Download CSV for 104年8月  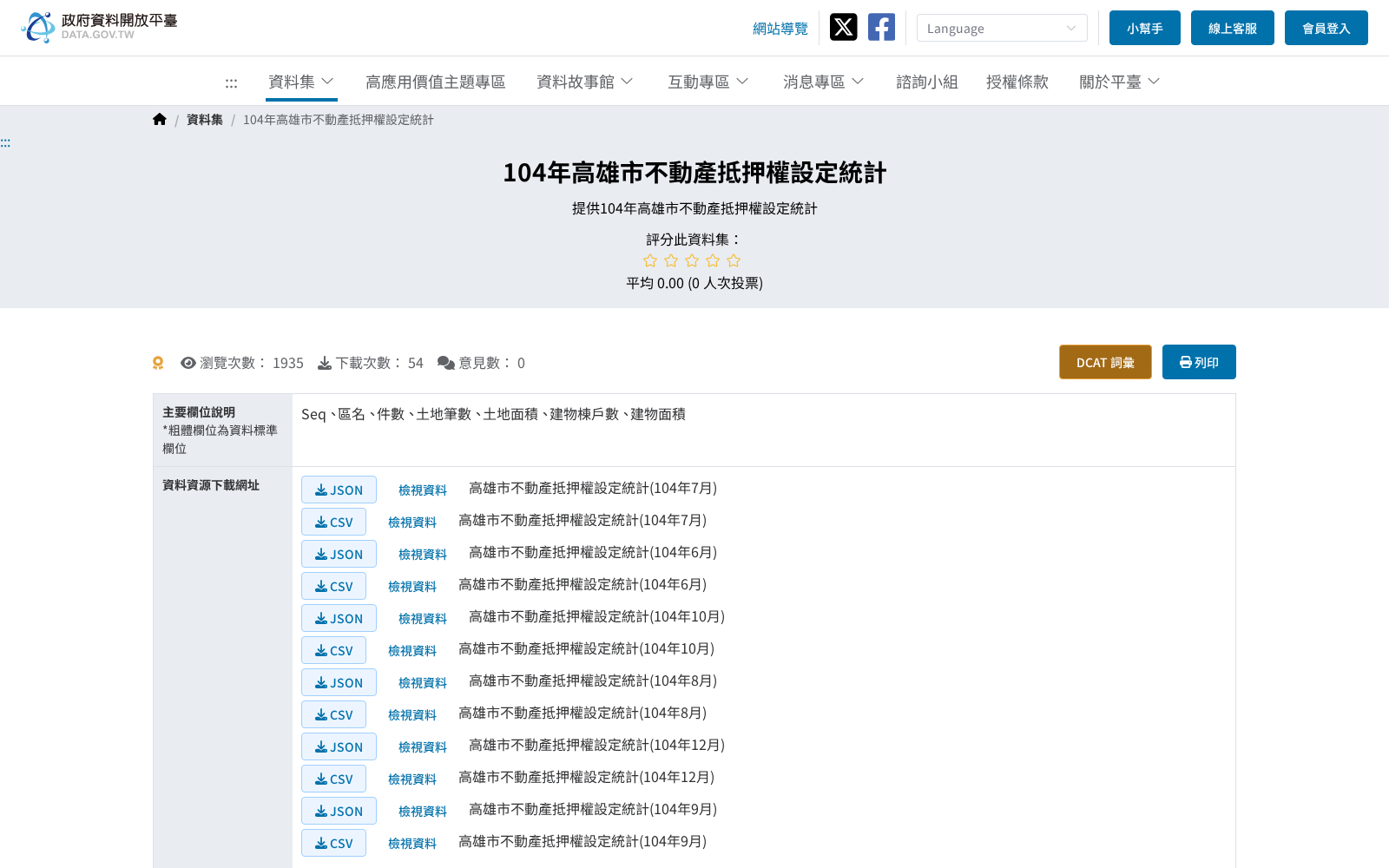tap(333, 714)
